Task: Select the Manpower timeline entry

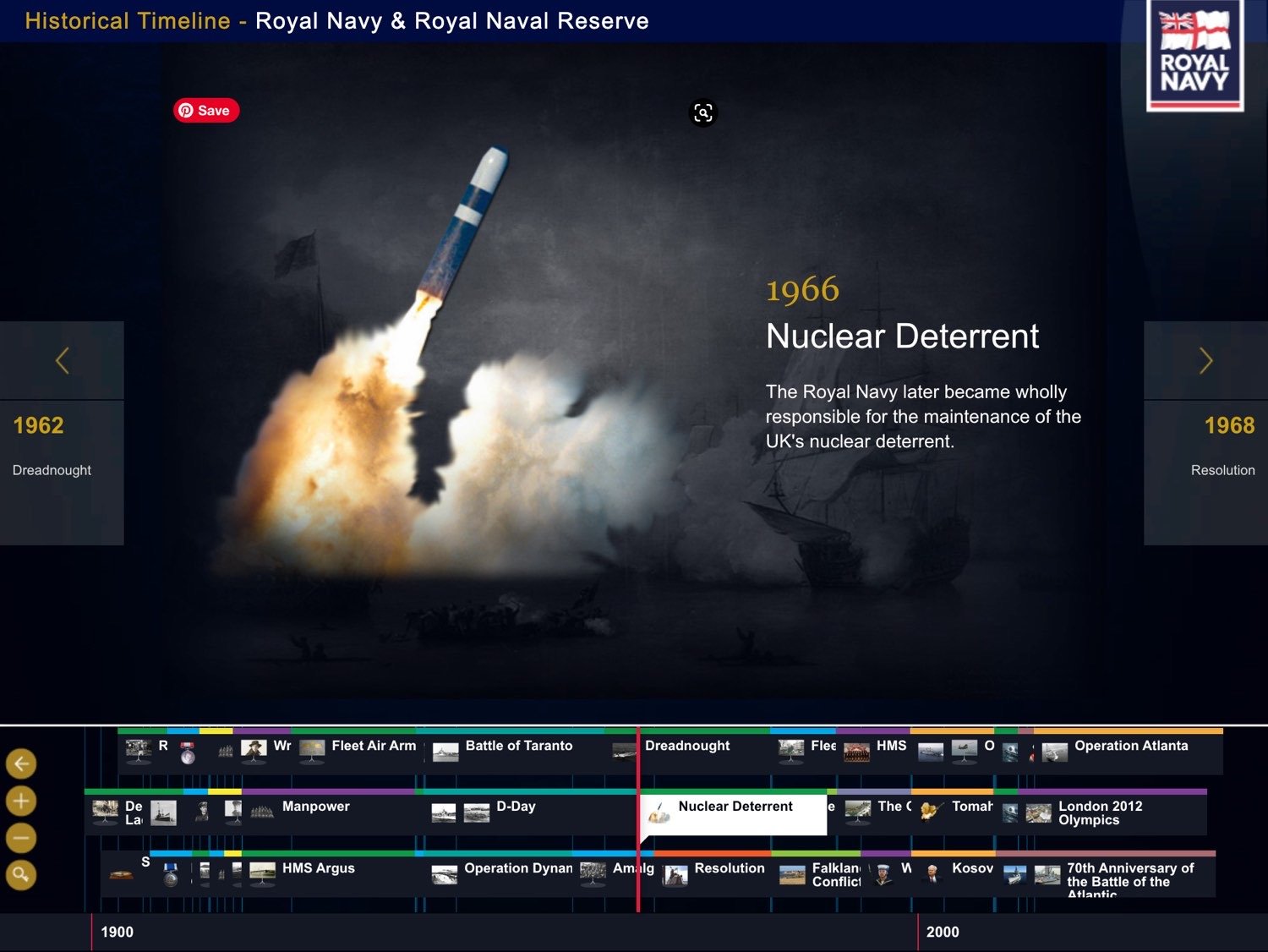Action: (315, 807)
